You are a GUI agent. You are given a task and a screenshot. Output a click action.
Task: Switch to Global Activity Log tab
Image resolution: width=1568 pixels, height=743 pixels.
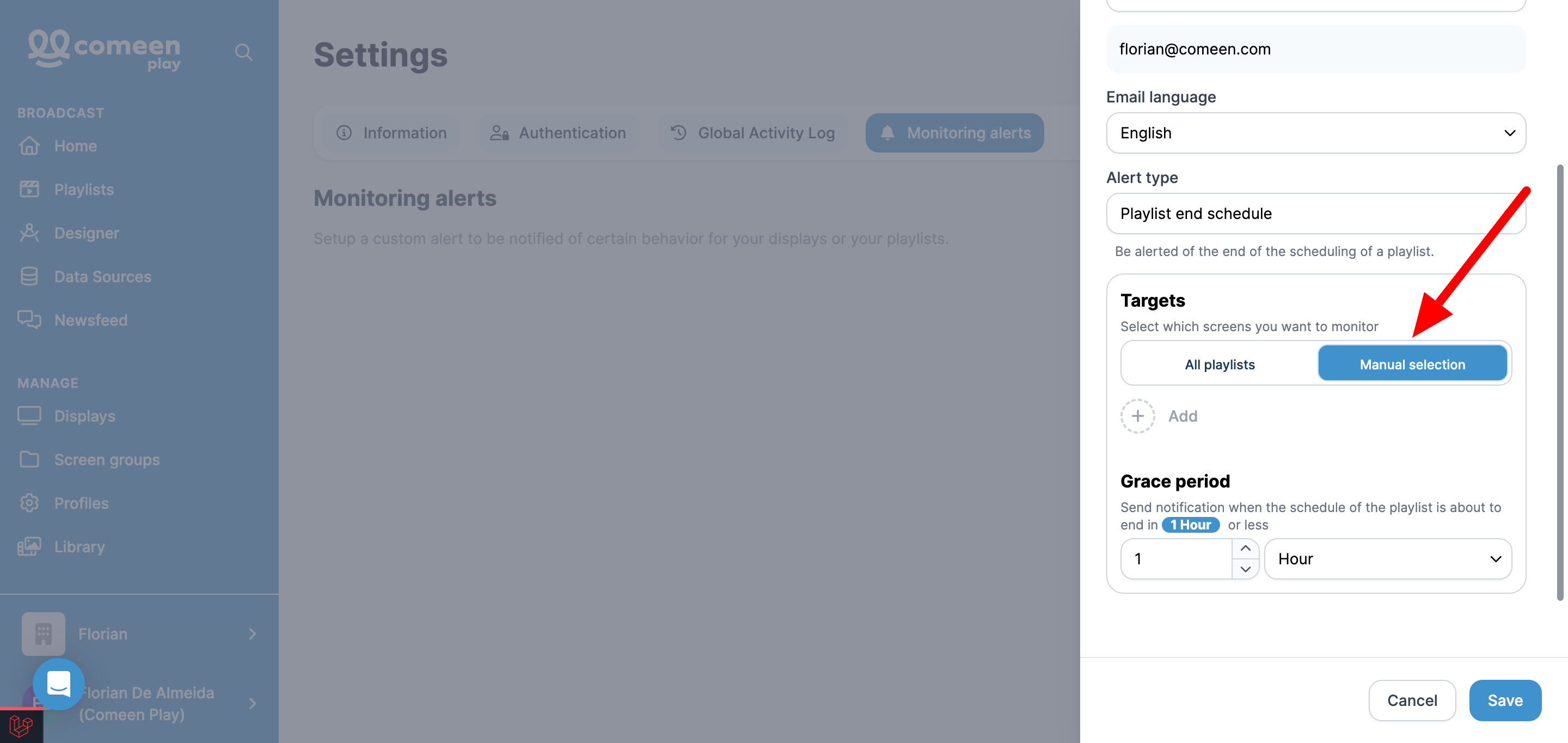(752, 133)
